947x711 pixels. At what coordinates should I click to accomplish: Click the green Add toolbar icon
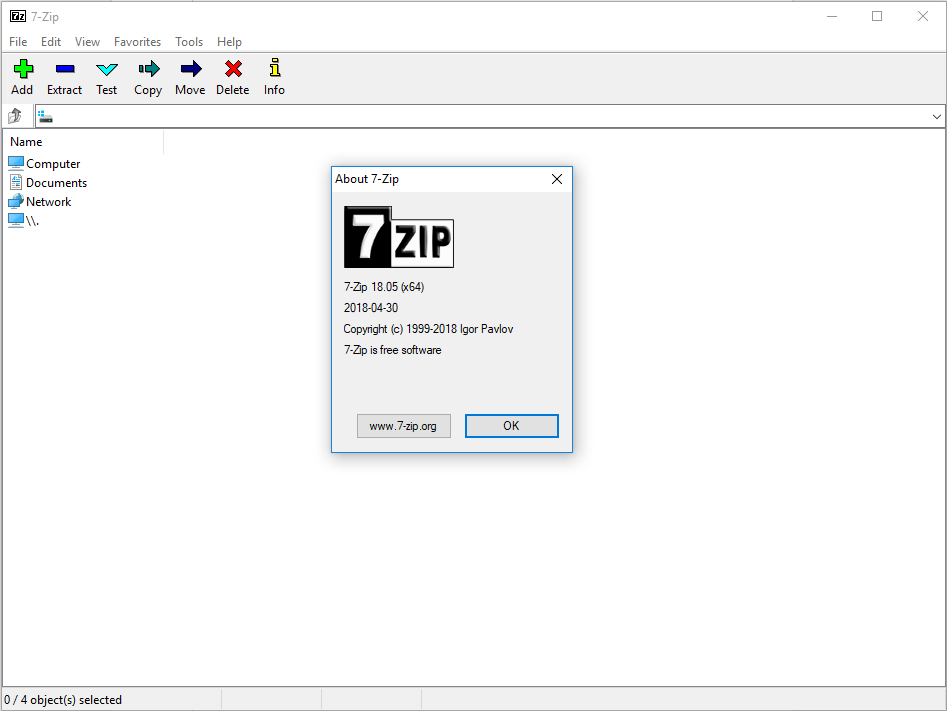click(x=23, y=69)
